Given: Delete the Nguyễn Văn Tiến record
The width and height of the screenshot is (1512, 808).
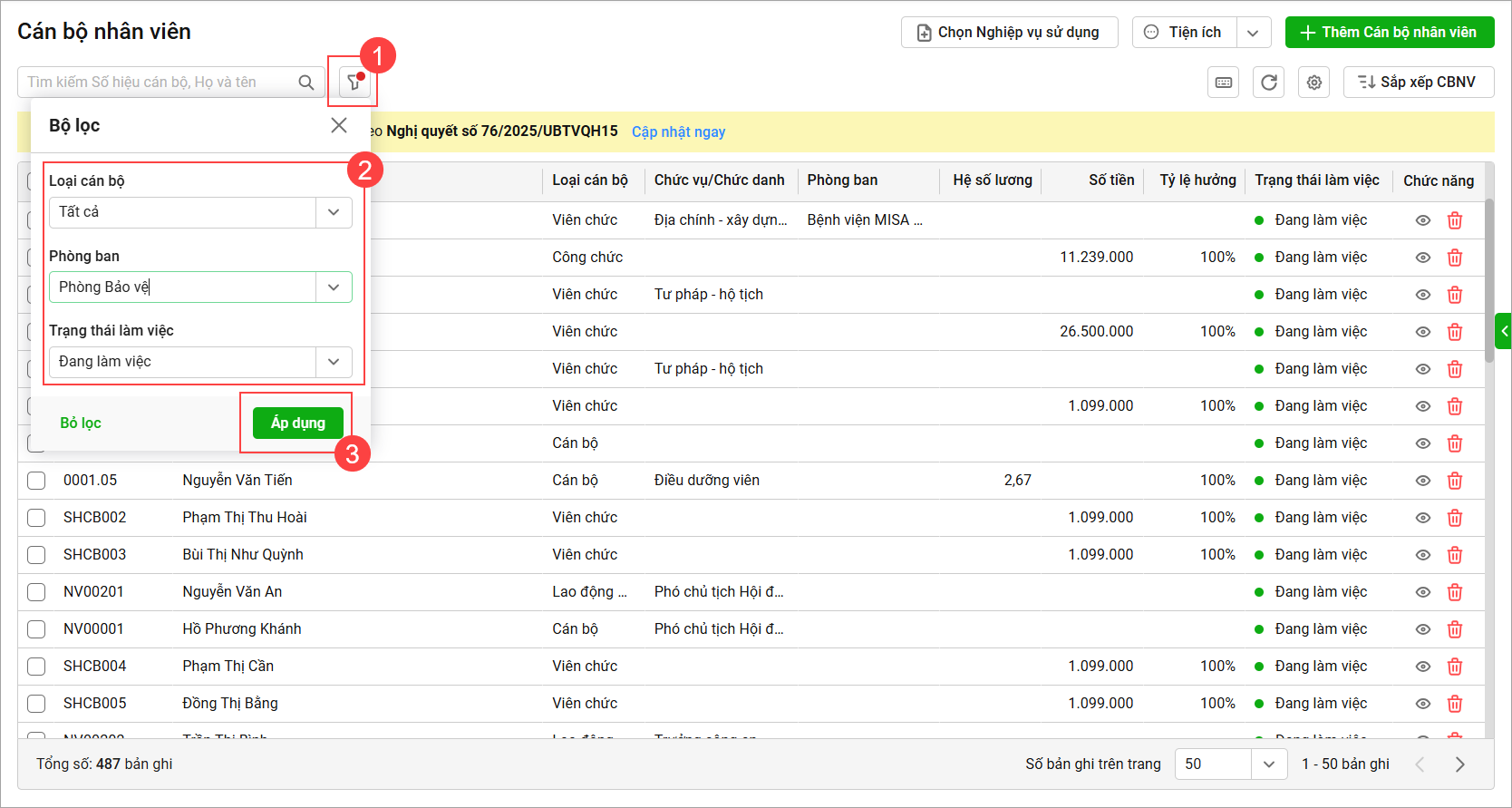Looking at the screenshot, I should point(1455,481).
